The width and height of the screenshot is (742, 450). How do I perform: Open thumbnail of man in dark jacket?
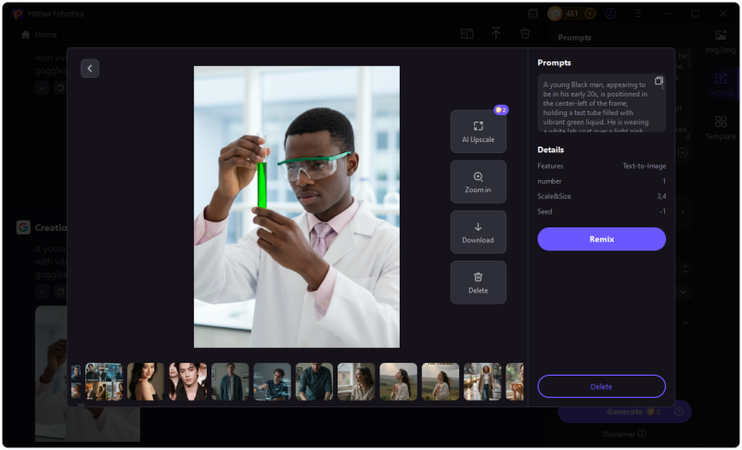click(x=230, y=382)
